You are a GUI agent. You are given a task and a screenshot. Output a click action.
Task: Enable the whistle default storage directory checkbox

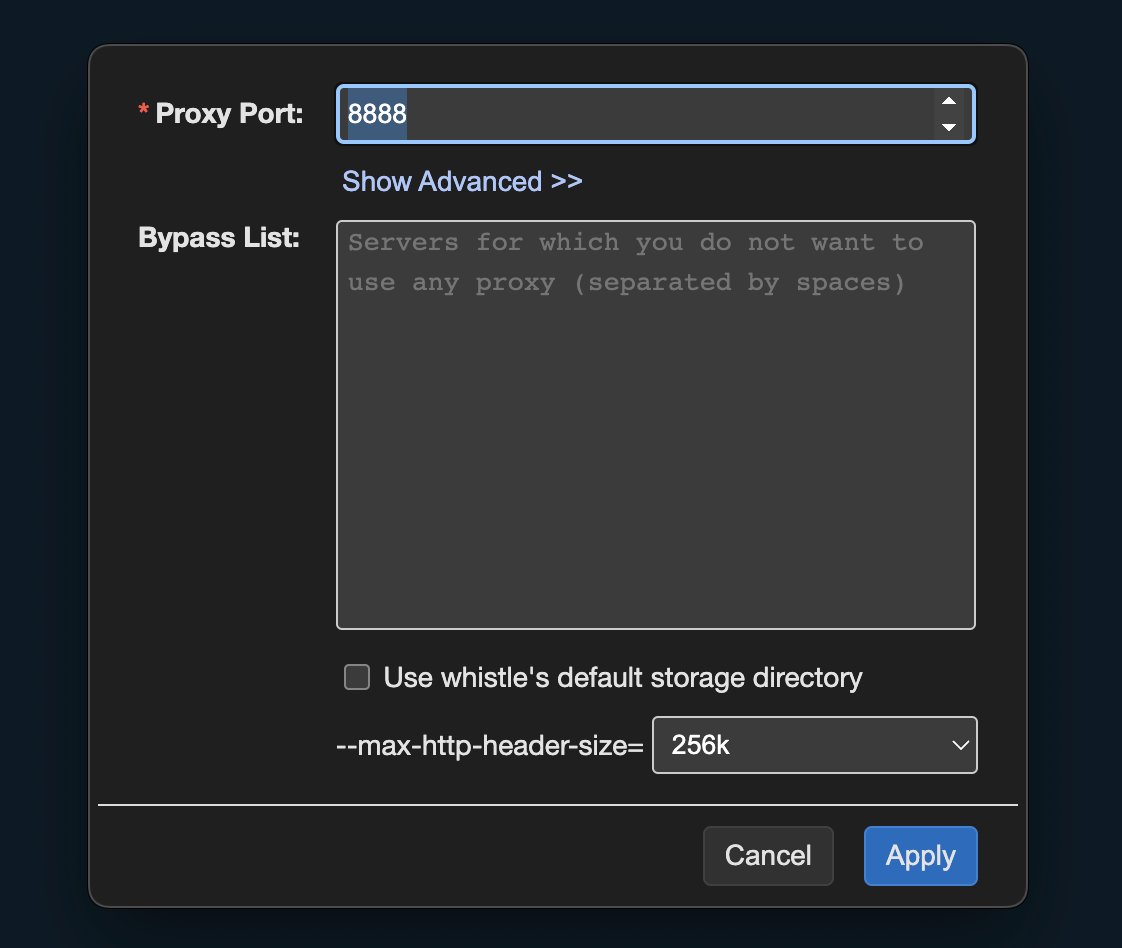click(x=357, y=678)
